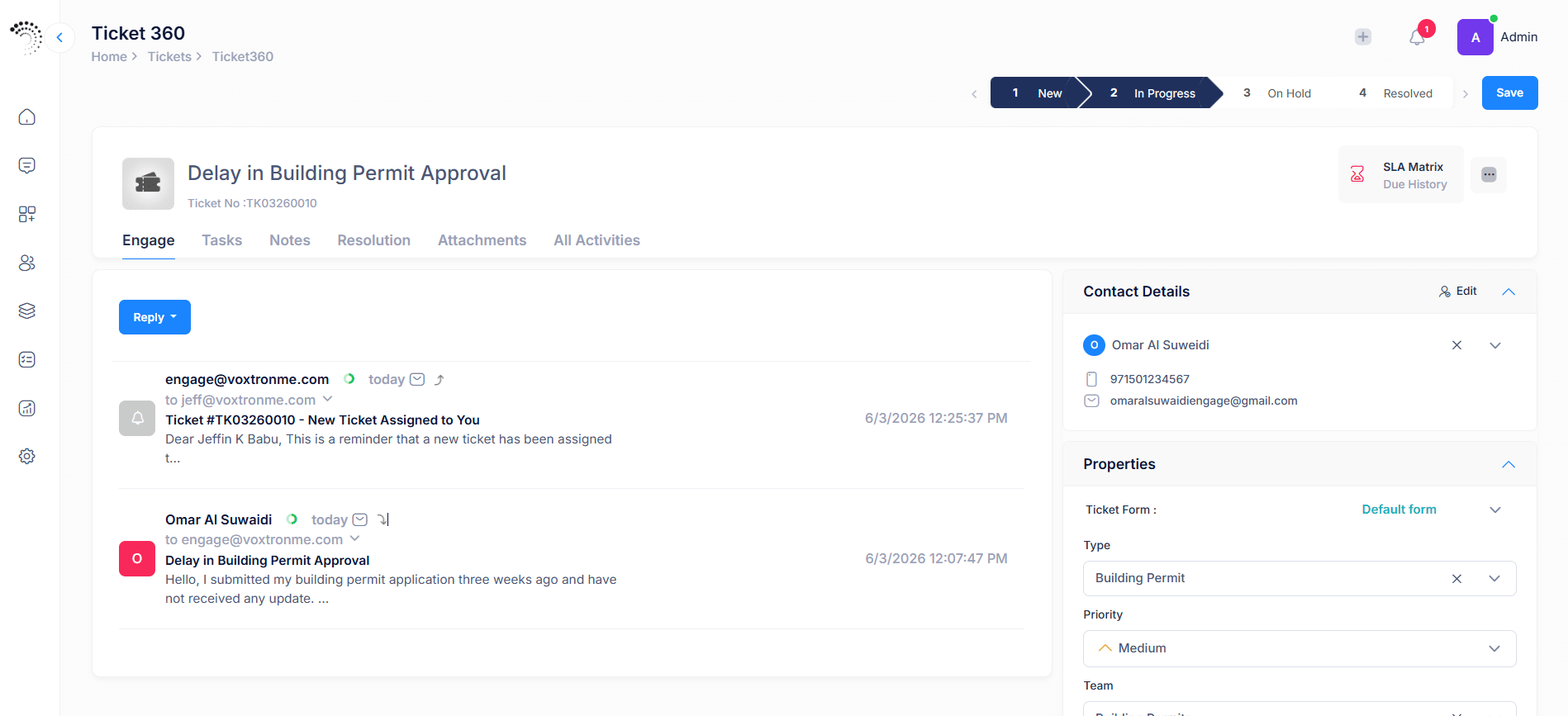The image size is (1568, 716).
Task: Click the bell avatar of engage message
Action: pyautogui.click(x=137, y=418)
